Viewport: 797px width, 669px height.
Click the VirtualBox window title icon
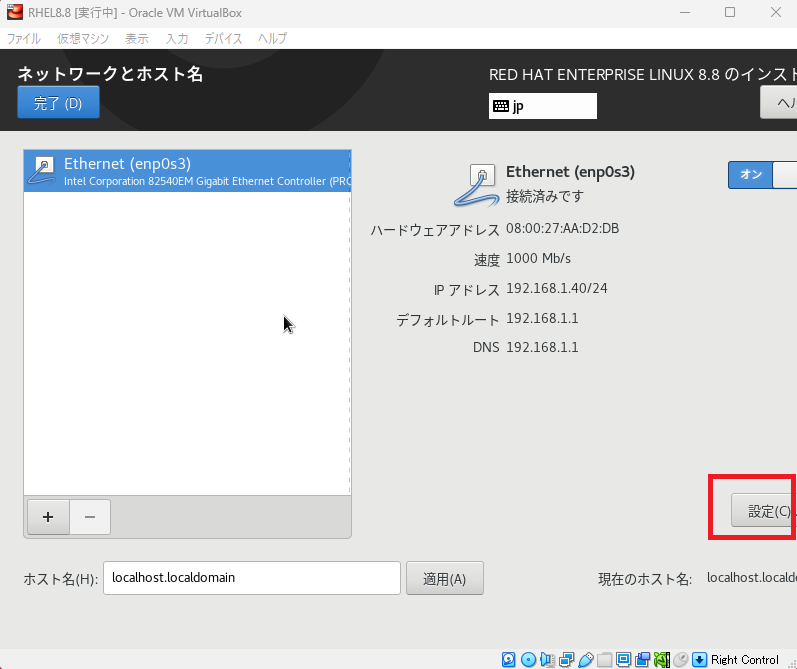(15, 12)
